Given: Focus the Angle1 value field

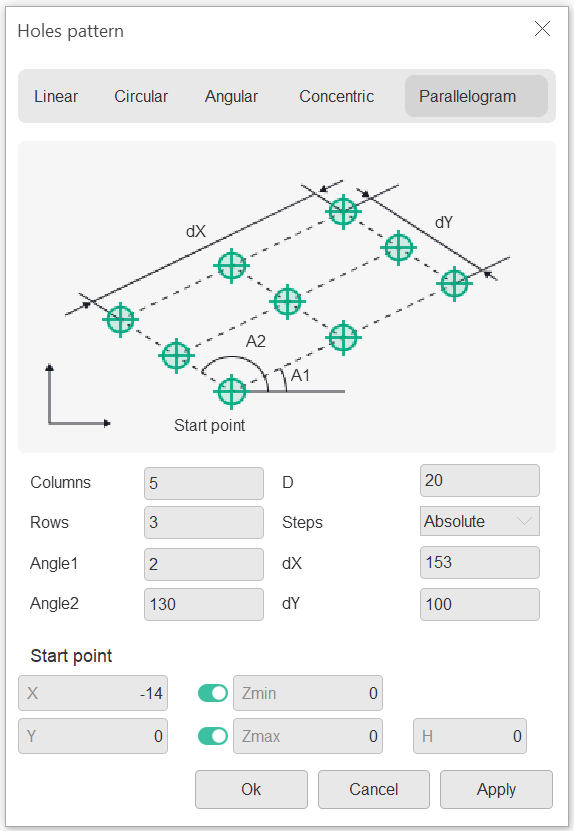Looking at the screenshot, I should pyautogui.click(x=204, y=564).
